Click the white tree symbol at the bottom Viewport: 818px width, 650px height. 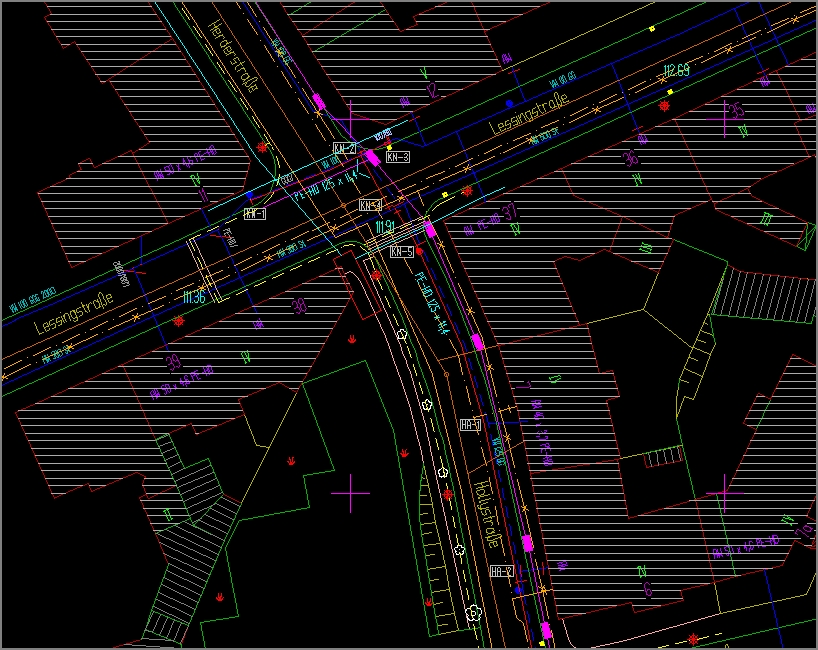[x=474, y=611]
